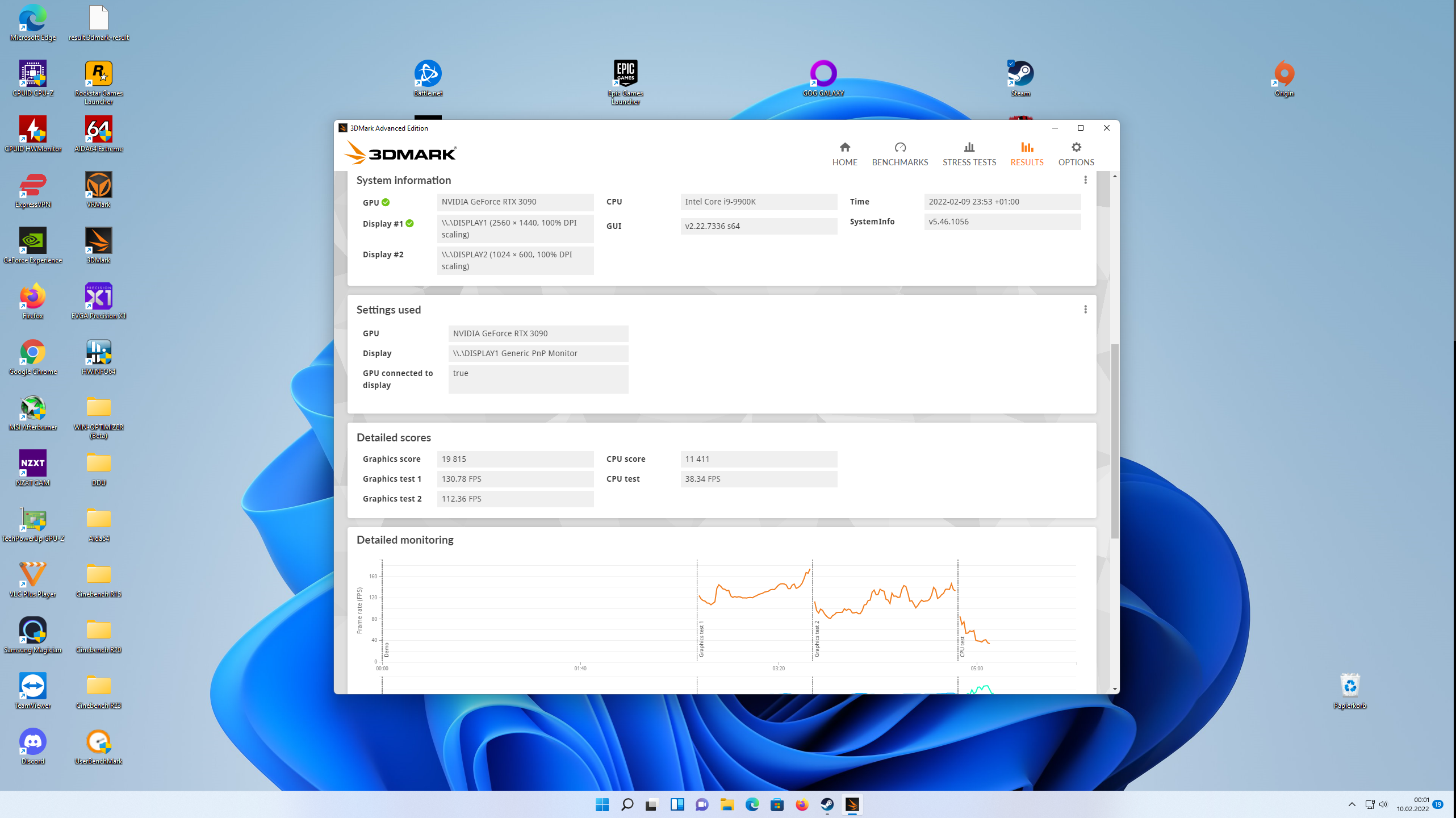The height and width of the screenshot is (818, 1456).
Task: Switch to the BENCHMARKS tab
Action: coord(899,154)
